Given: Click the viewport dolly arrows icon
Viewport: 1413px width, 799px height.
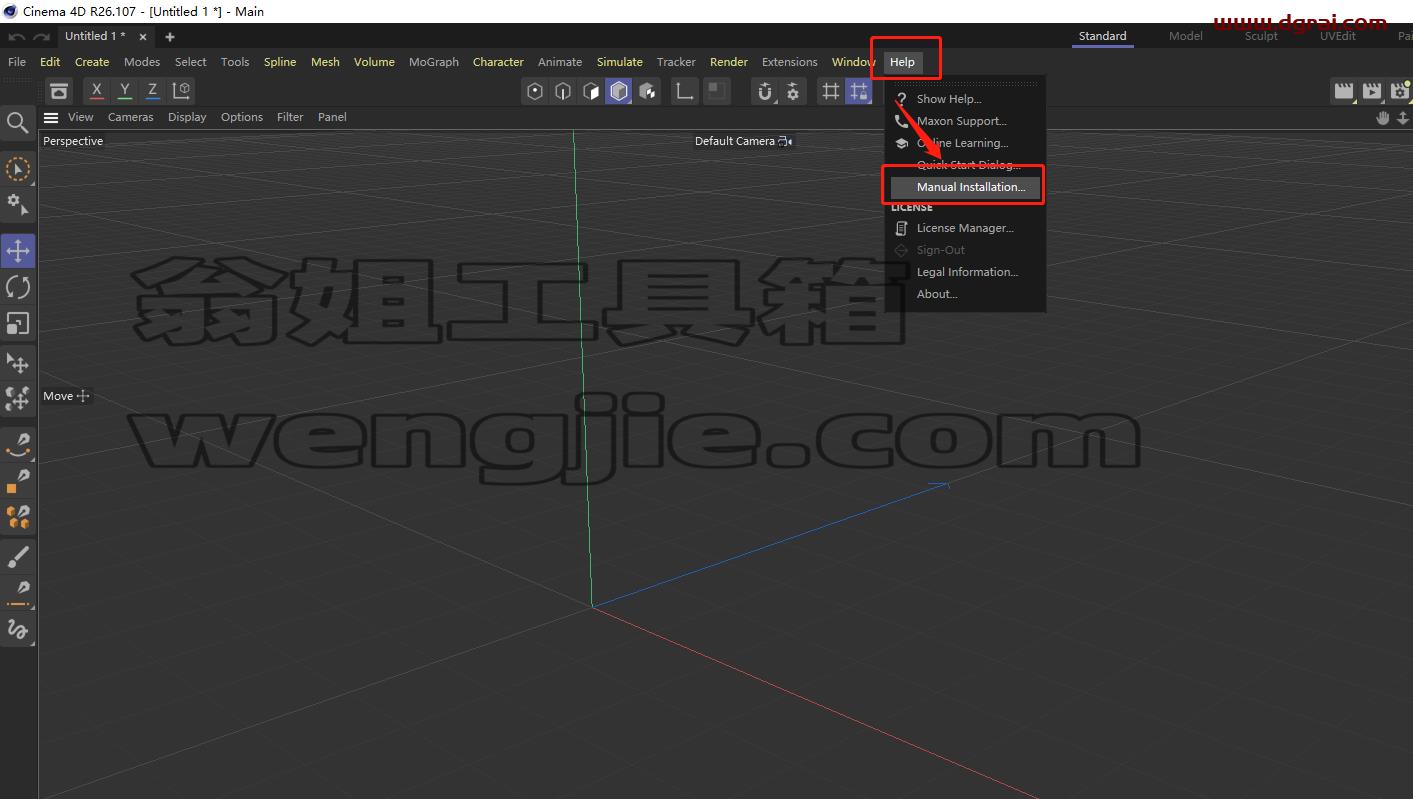Looking at the screenshot, I should point(1403,118).
